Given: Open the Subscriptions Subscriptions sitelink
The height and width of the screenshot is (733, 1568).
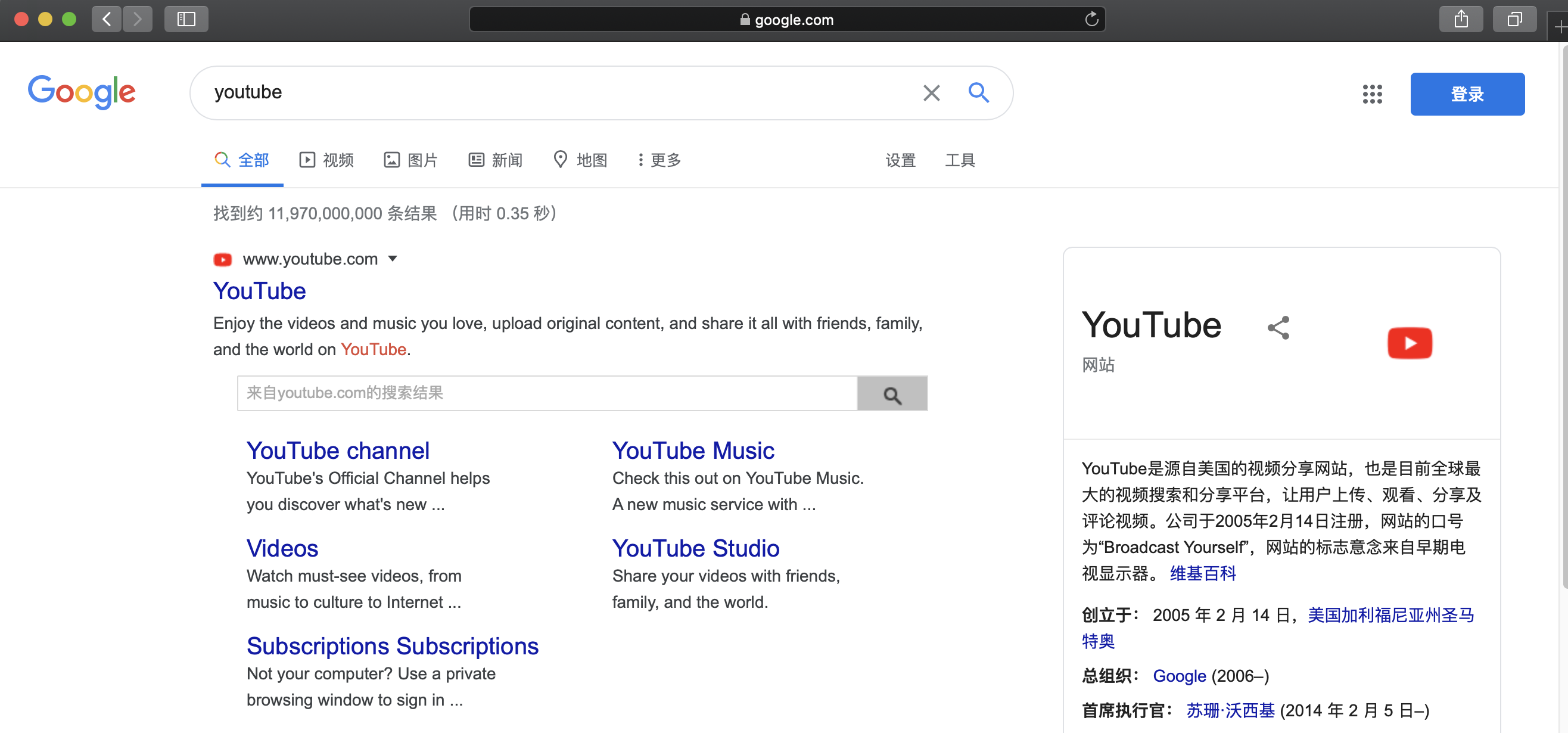Looking at the screenshot, I should (x=393, y=646).
